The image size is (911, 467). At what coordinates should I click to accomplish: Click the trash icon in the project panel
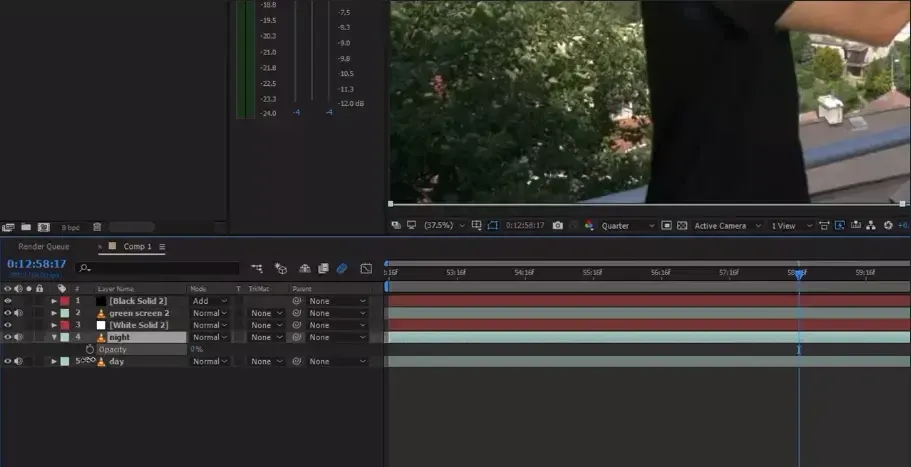click(96, 227)
